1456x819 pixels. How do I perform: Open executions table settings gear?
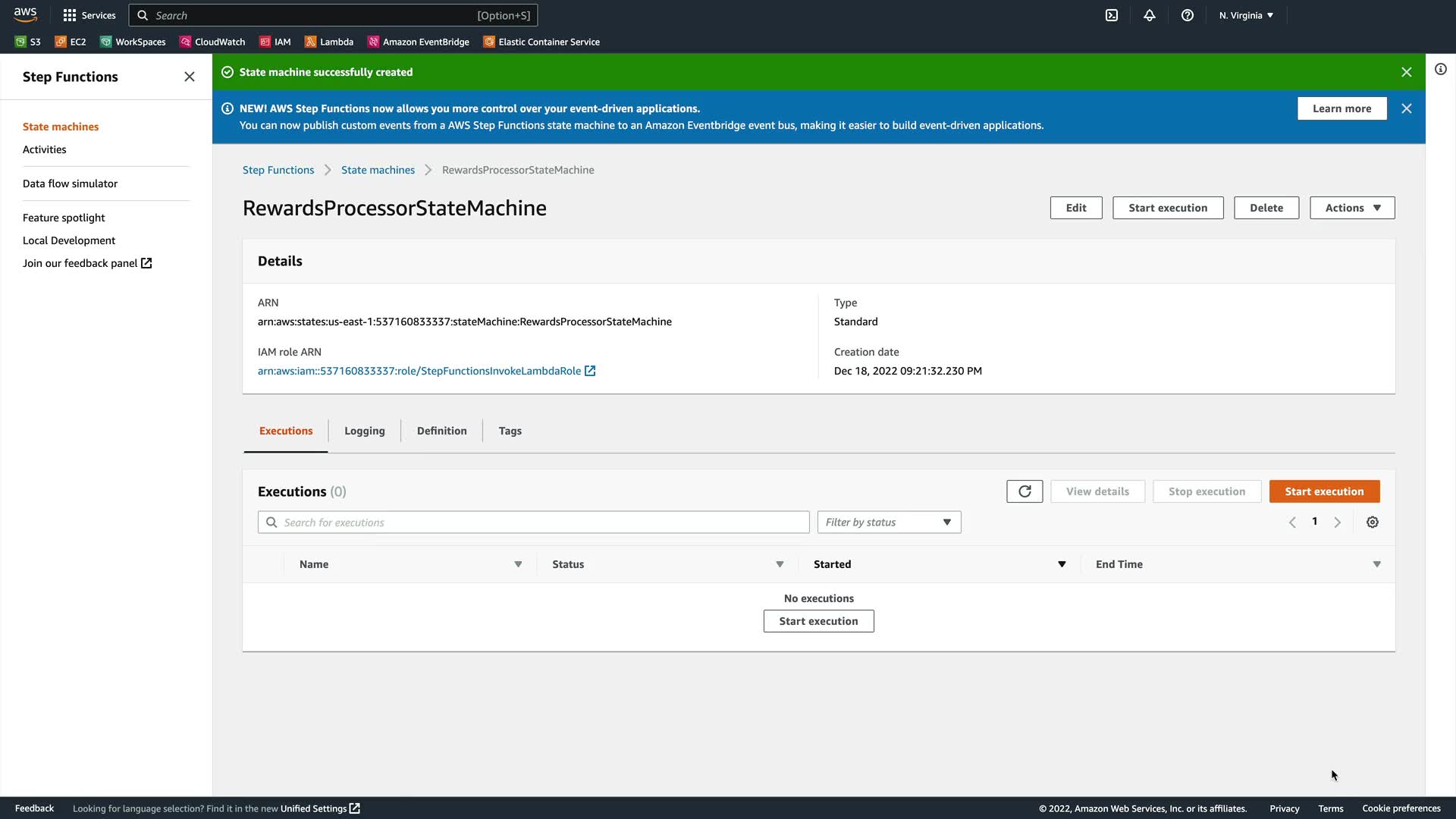point(1373,522)
